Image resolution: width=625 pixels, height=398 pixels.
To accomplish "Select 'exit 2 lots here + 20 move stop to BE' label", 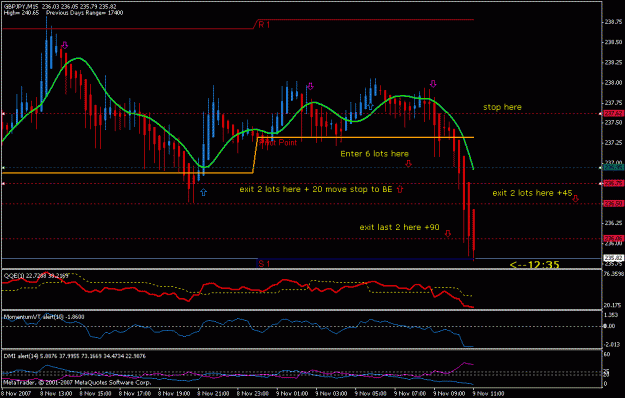I will coord(316,189).
